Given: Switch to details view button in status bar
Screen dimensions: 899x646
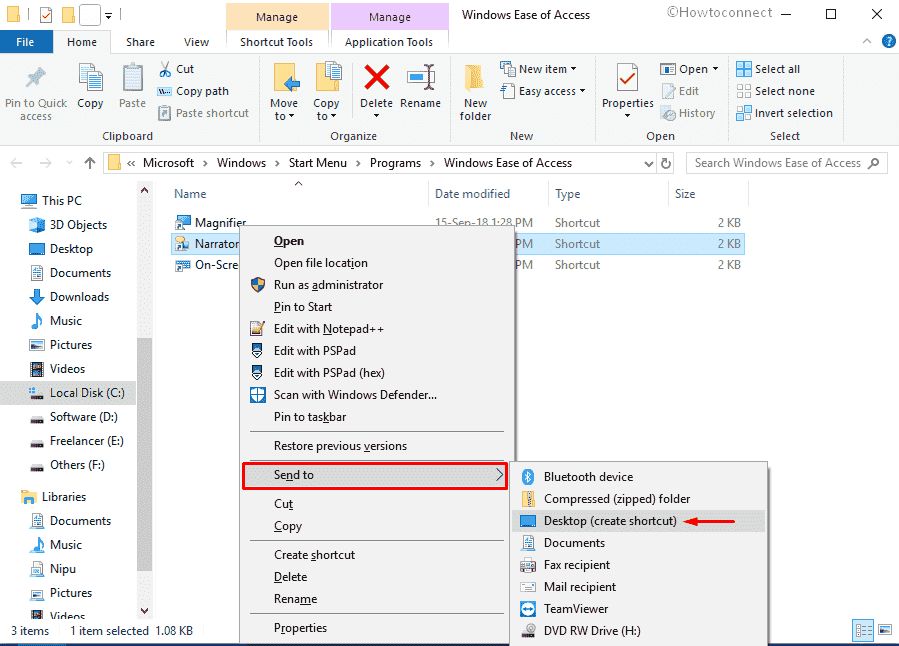Looking at the screenshot, I should coord(863,630).
